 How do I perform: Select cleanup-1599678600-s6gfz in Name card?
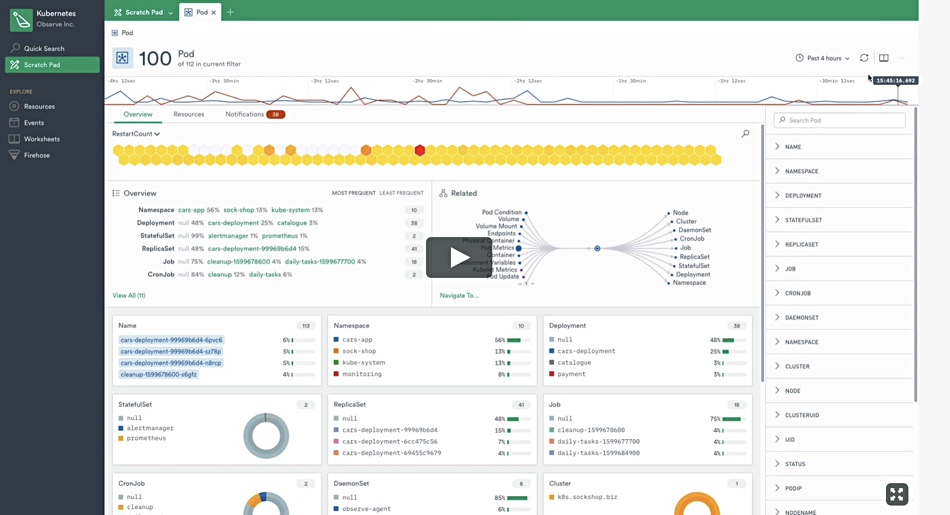click(x=158, y=374)
